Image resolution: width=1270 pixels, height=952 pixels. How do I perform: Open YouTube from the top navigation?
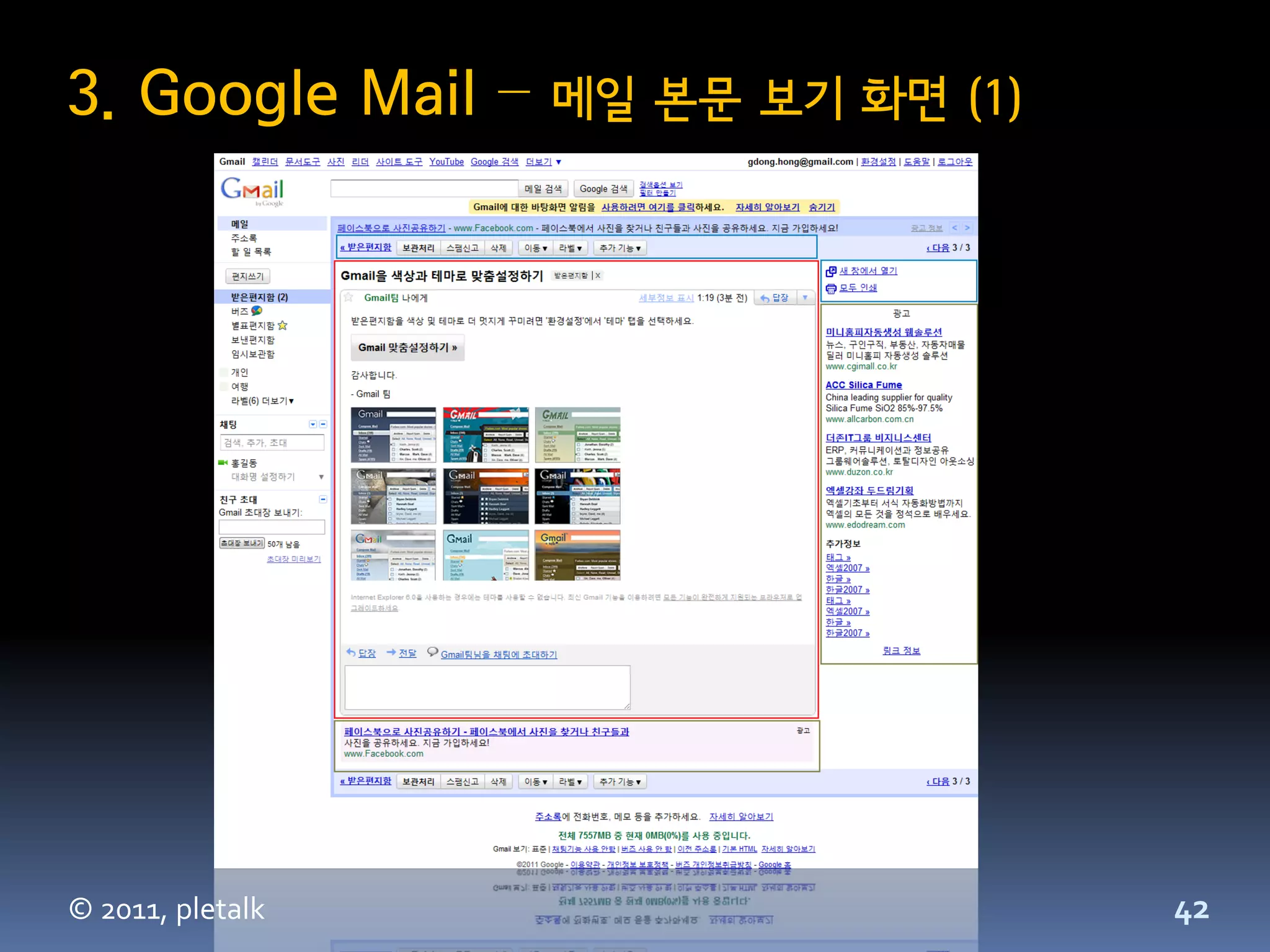446,162
